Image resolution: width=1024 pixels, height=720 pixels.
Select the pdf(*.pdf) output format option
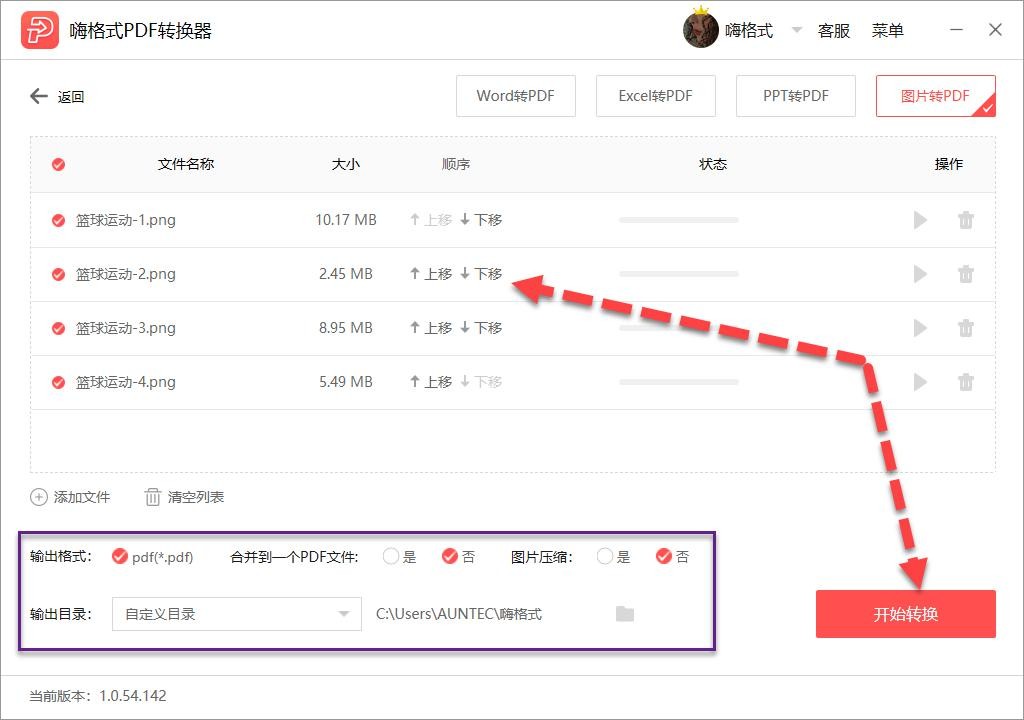click(x=153, y=557)
